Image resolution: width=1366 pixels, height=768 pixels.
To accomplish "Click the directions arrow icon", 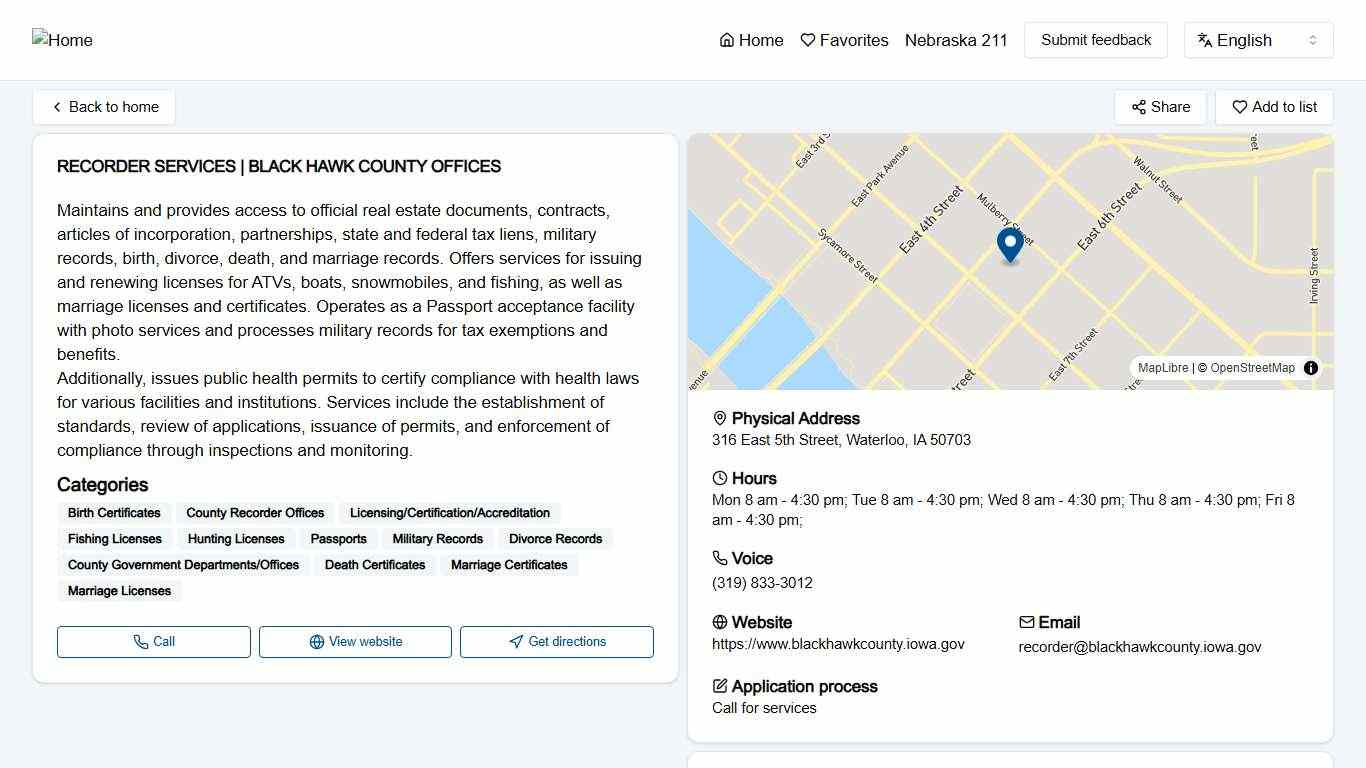I will click(517, 641).
